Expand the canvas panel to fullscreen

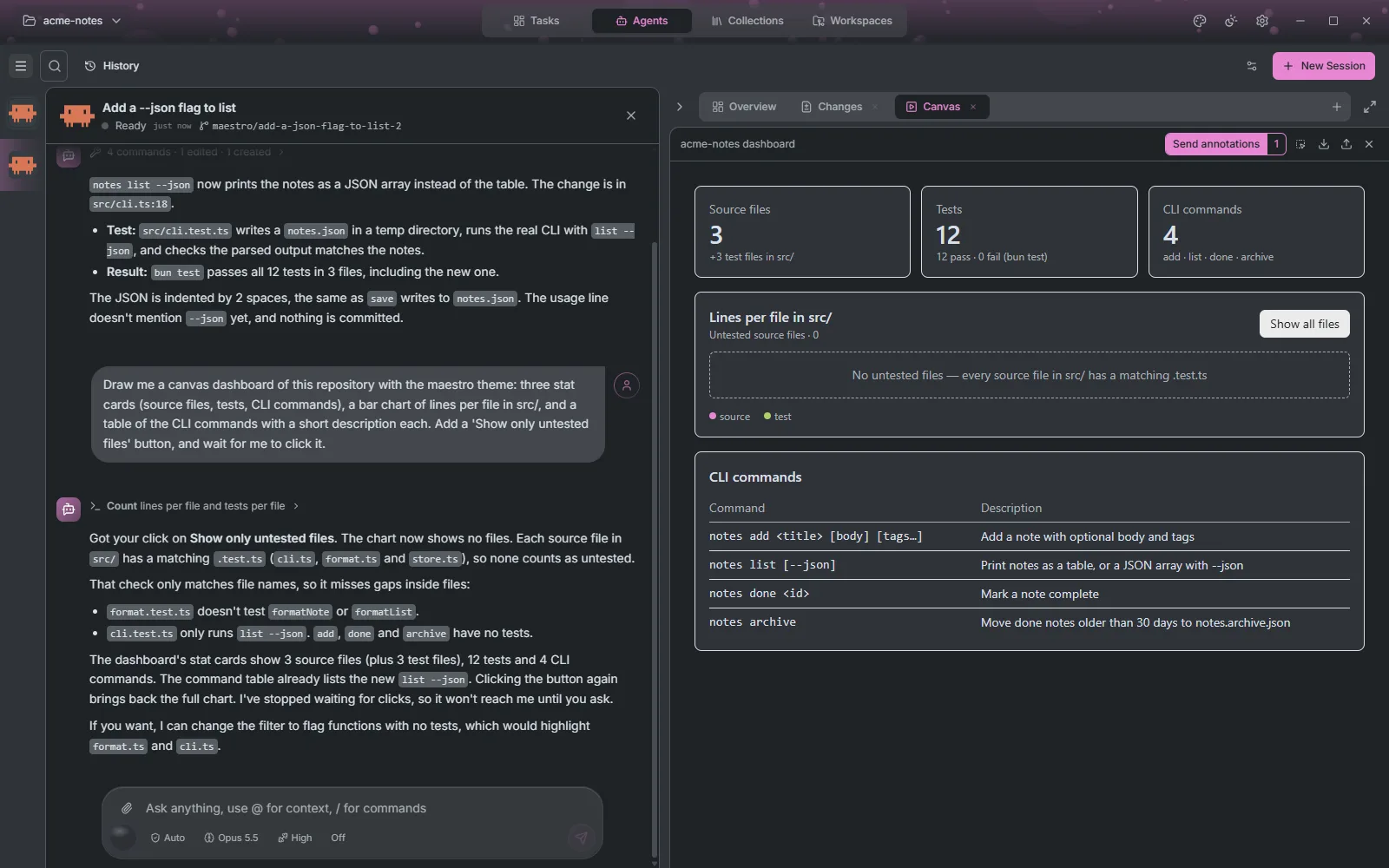[x=1370, y=107]
